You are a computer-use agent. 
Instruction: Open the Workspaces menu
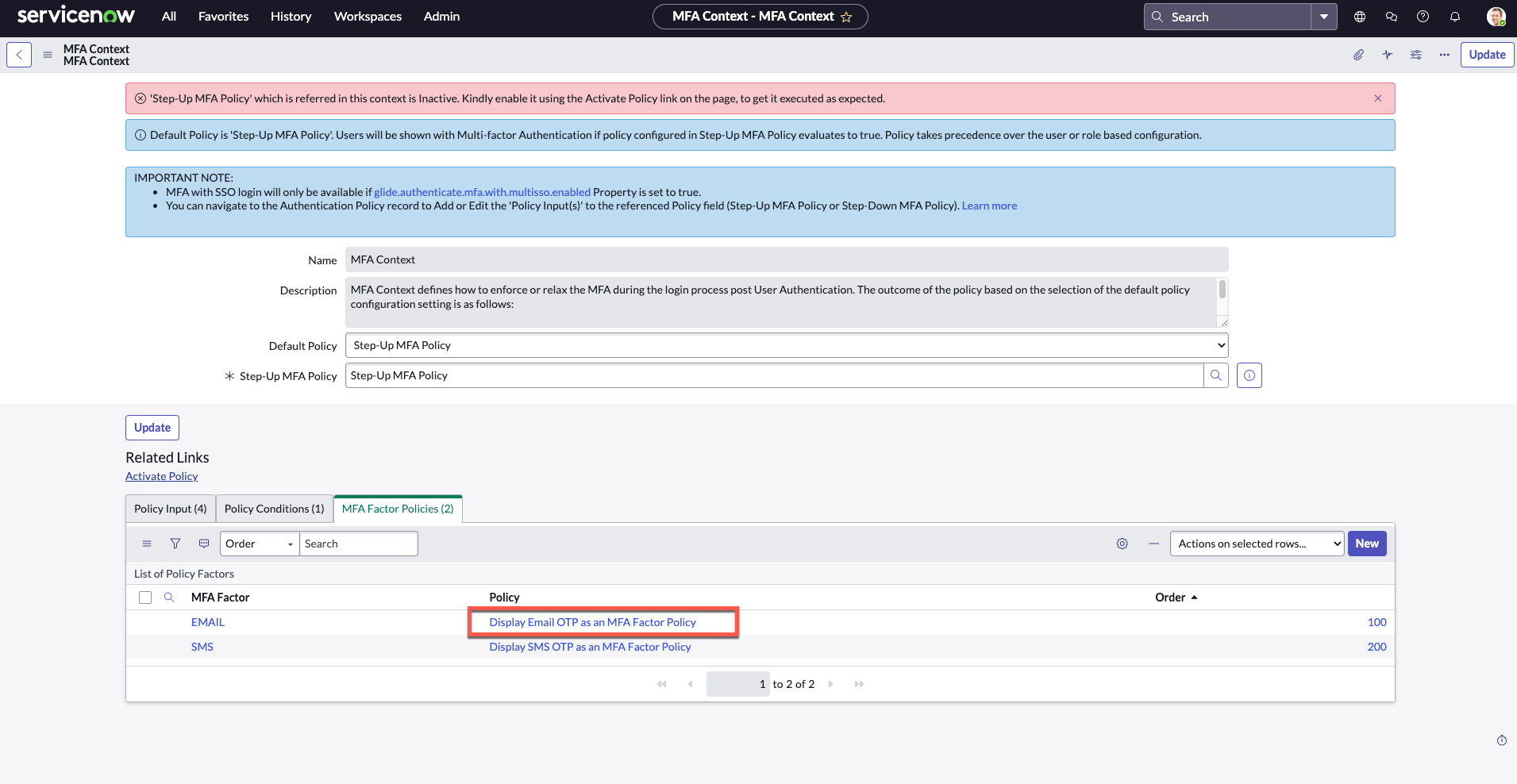pyautogui.click(x=368, y=17)
